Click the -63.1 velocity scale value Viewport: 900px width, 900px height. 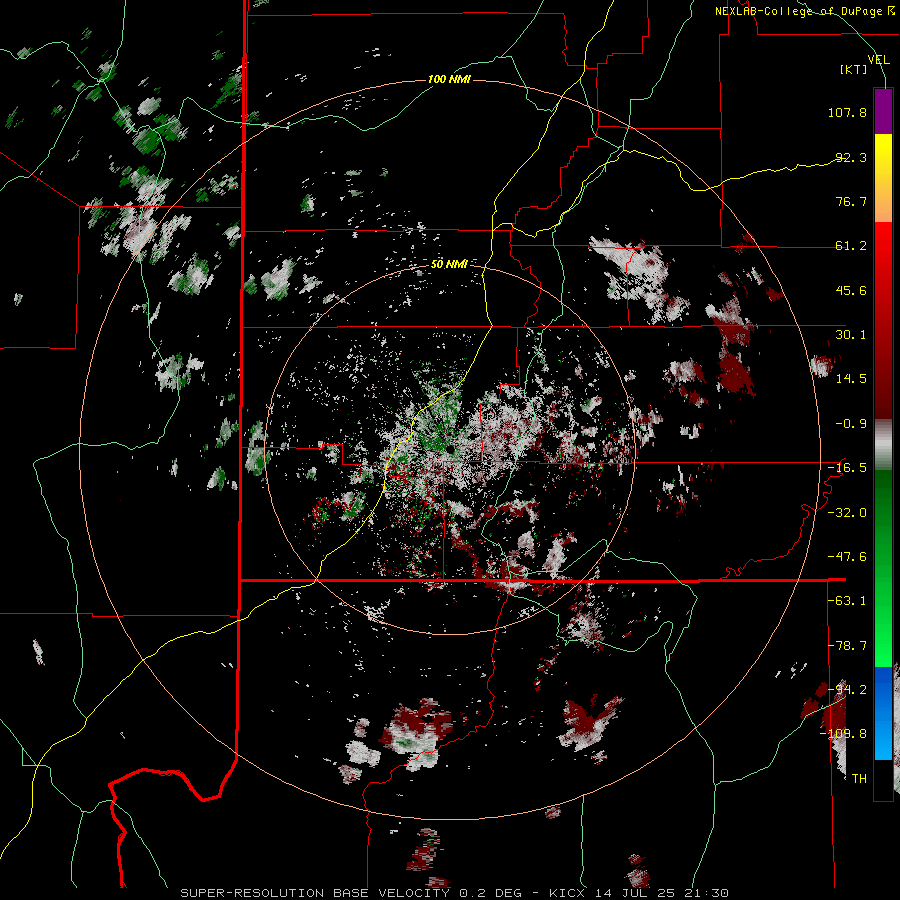847,601
